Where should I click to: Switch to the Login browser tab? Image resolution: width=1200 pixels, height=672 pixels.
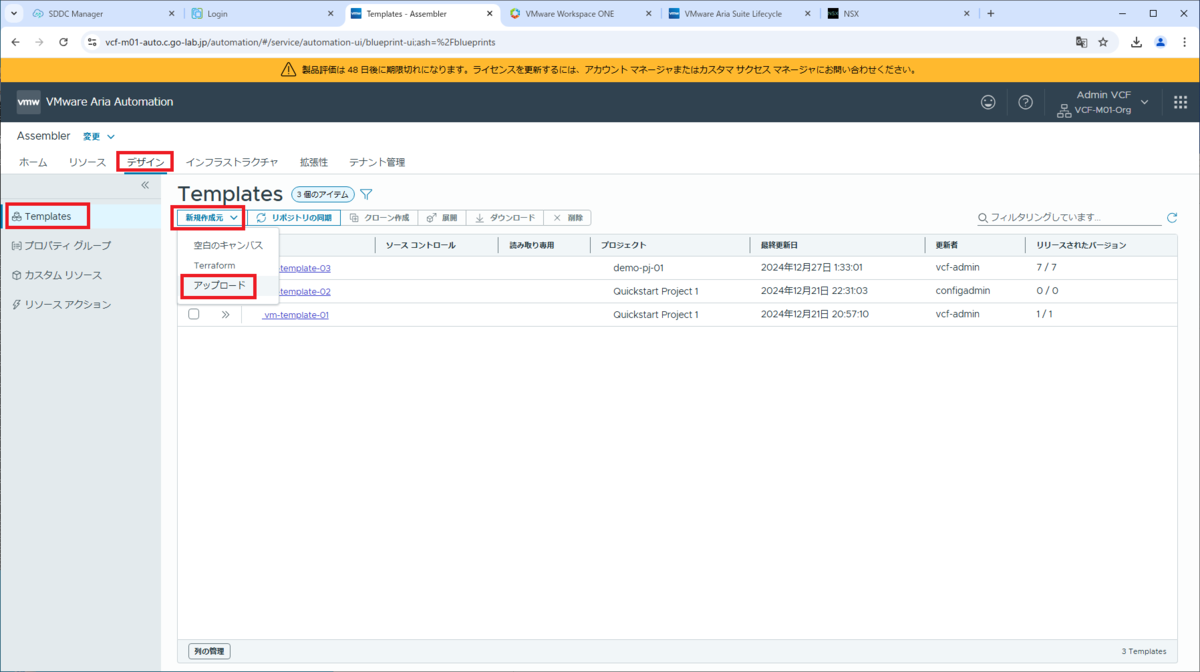pyautogui.click(x=260, y=14)
